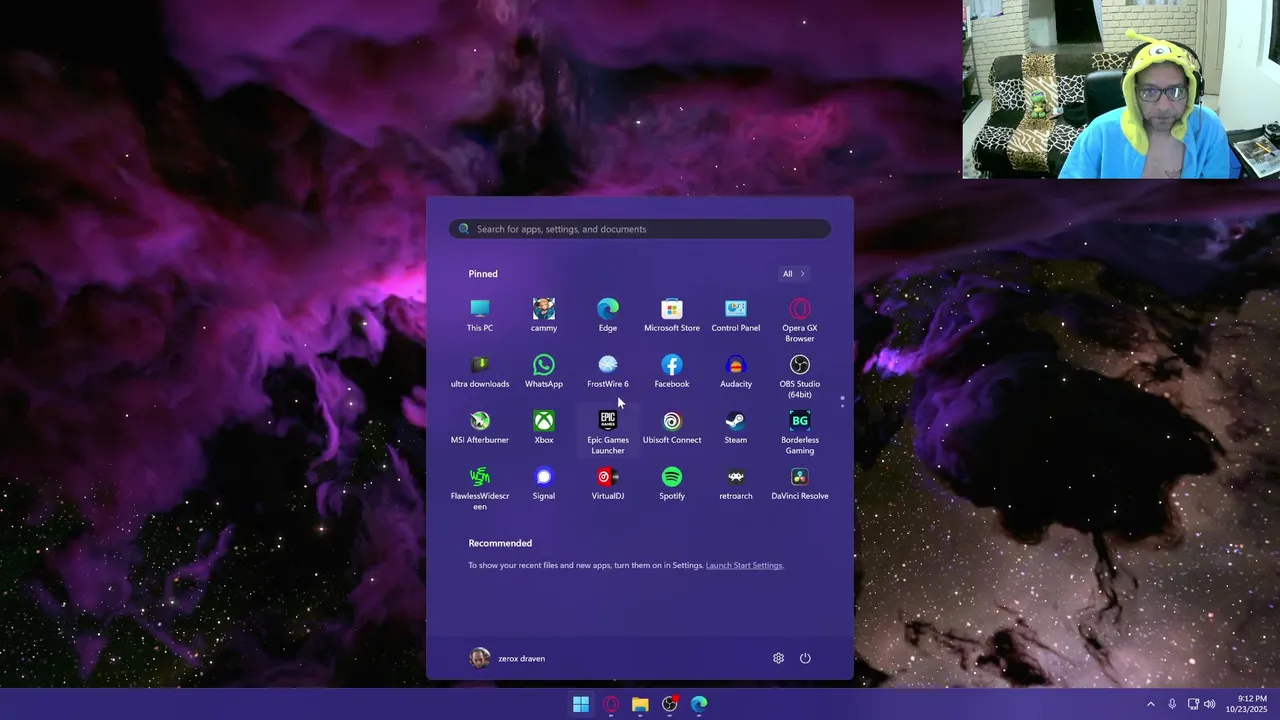The height and width of the screenshot is (720, 1280).
Task: Click the Start menu search box
Action: click(x=640, y=229)
